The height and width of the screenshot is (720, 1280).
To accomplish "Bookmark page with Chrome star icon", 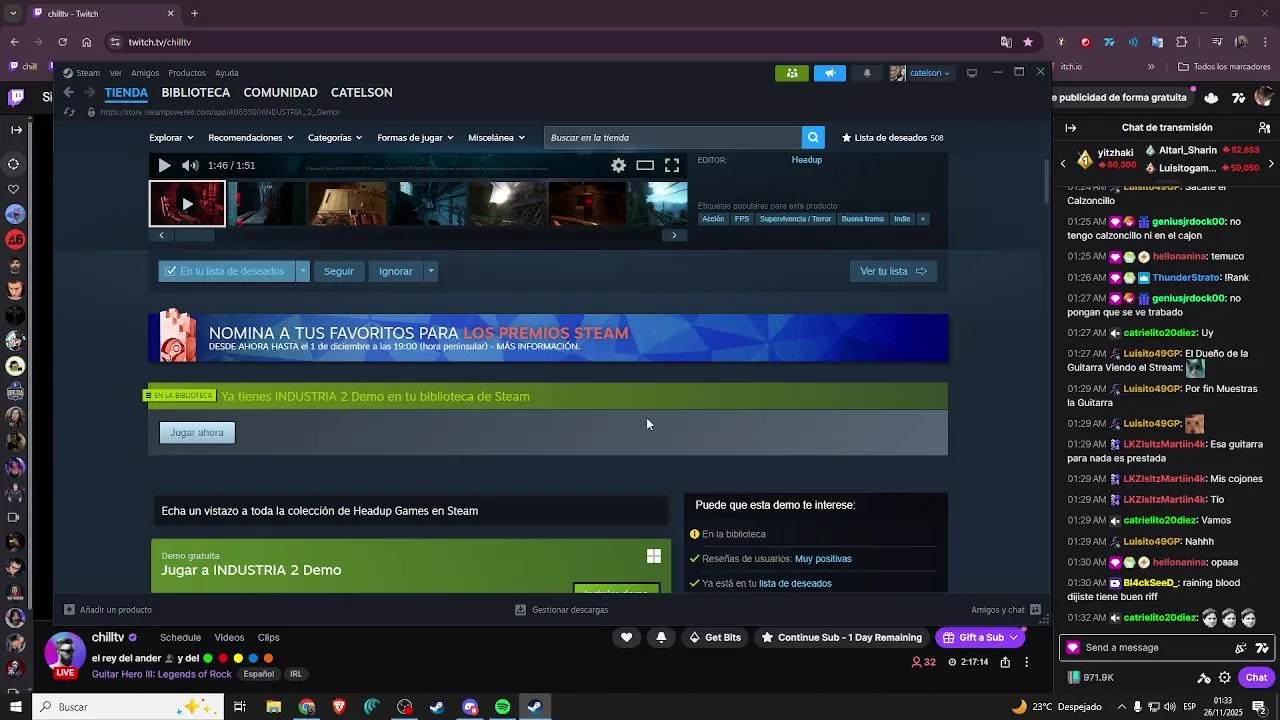I will 1028,42.
